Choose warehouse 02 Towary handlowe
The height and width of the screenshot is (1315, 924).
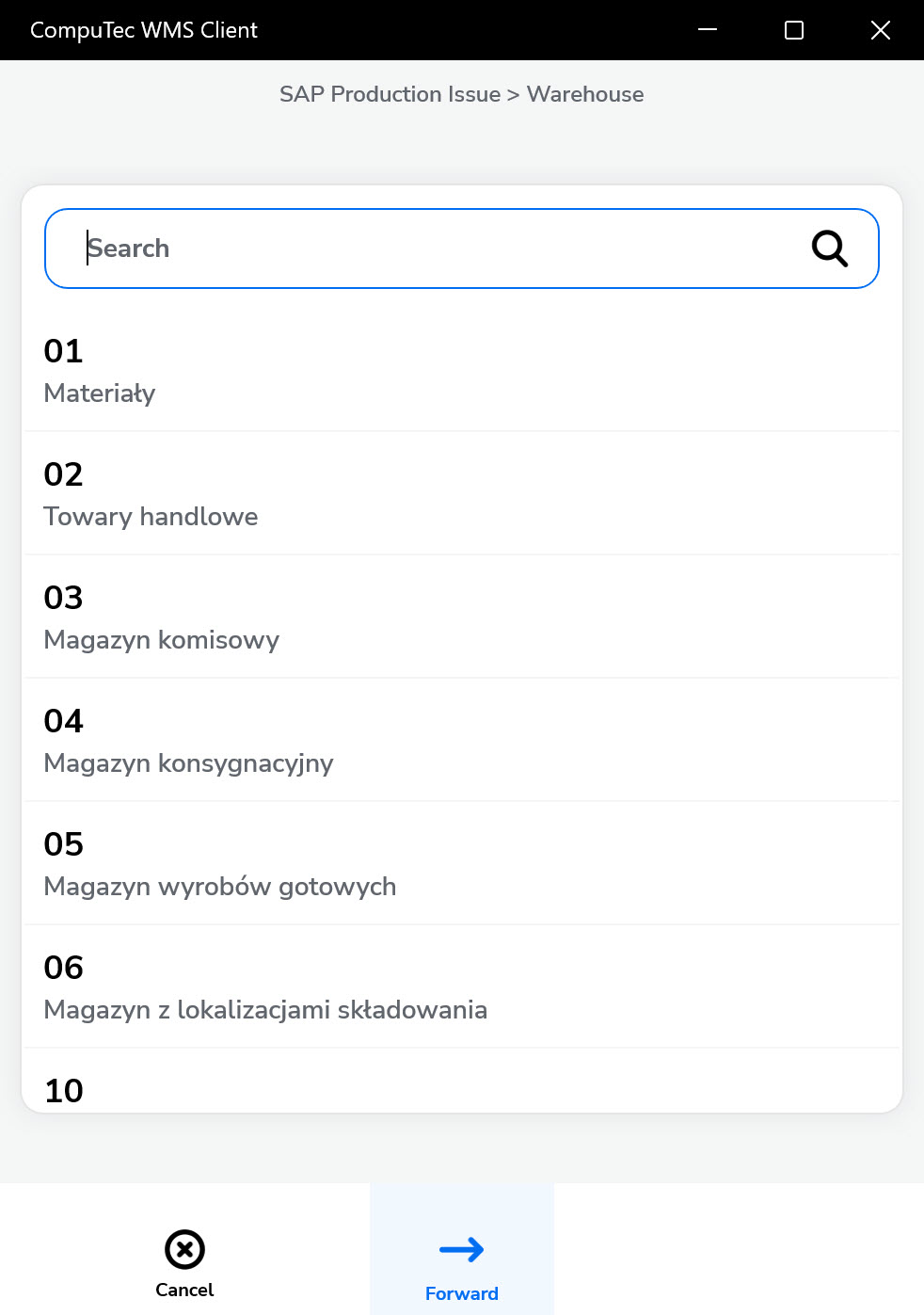click(461, 494)
